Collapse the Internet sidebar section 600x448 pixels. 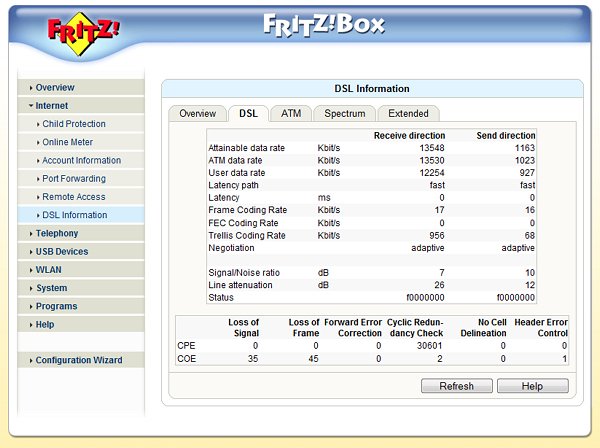click(52, 106)
